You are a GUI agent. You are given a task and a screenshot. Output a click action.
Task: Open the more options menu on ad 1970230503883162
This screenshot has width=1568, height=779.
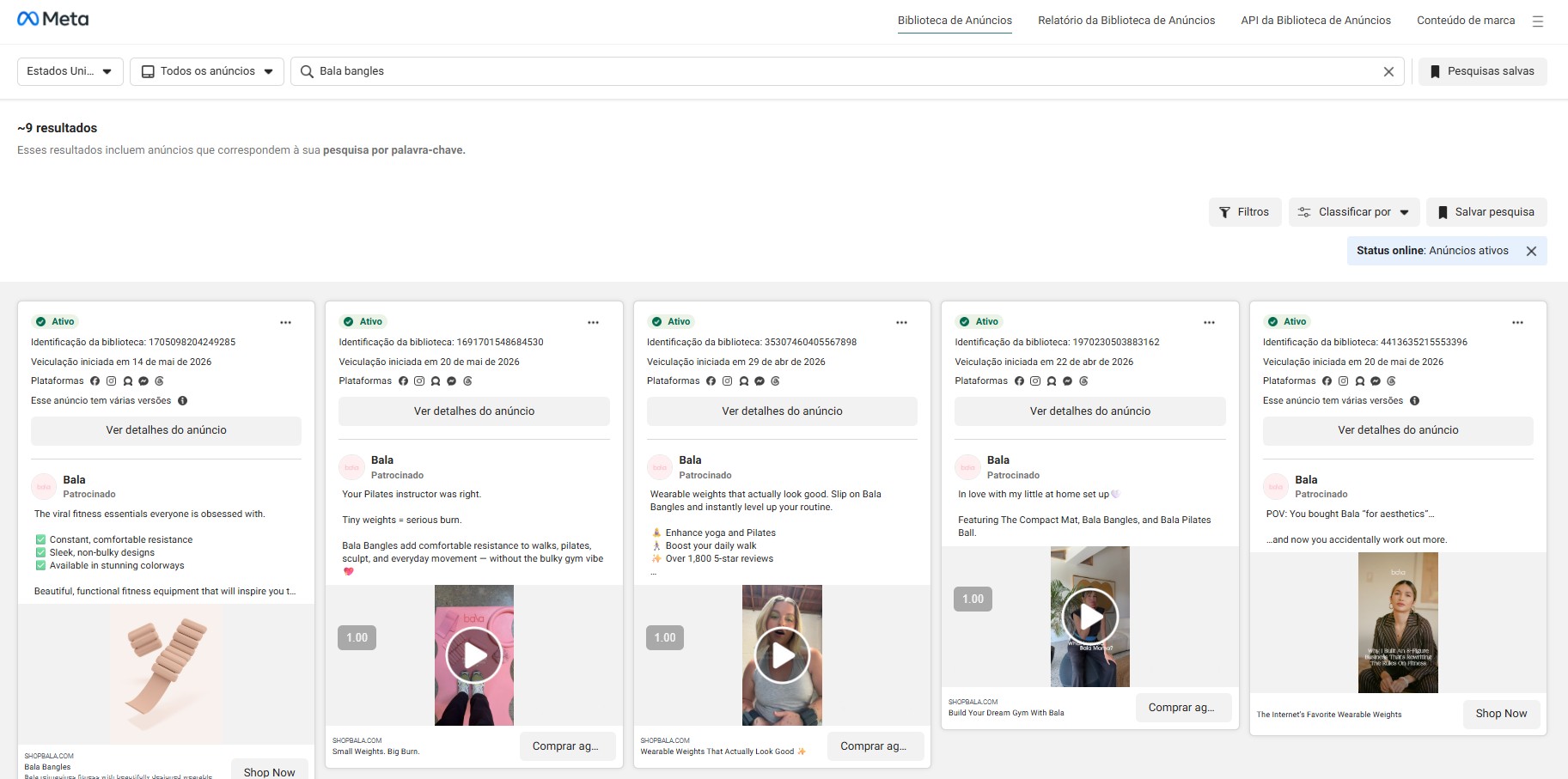tap(1209, 322)
